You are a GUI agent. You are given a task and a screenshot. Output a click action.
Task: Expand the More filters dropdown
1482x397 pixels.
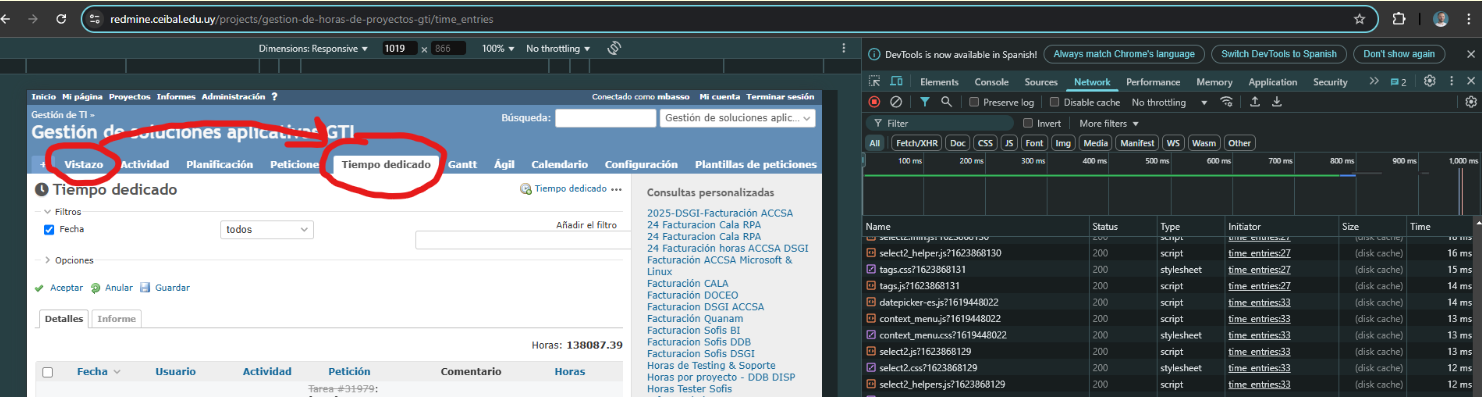pyautogui.click(x=1108, y=123)
